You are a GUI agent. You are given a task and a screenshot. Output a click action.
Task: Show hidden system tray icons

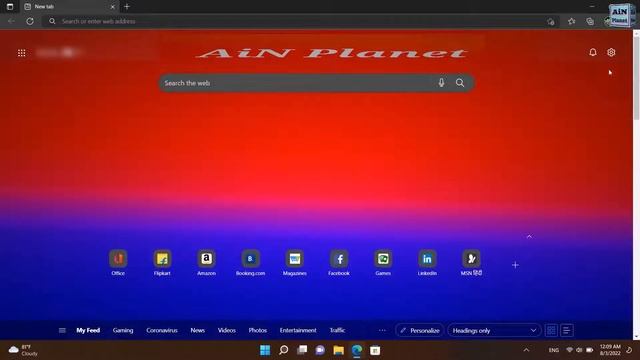point(526,350)
